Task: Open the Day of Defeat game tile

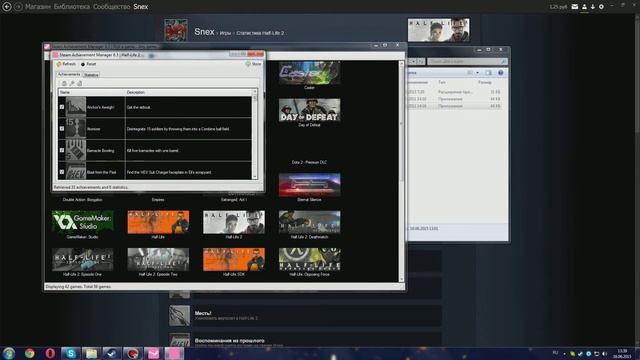Action: click(309, 110)
